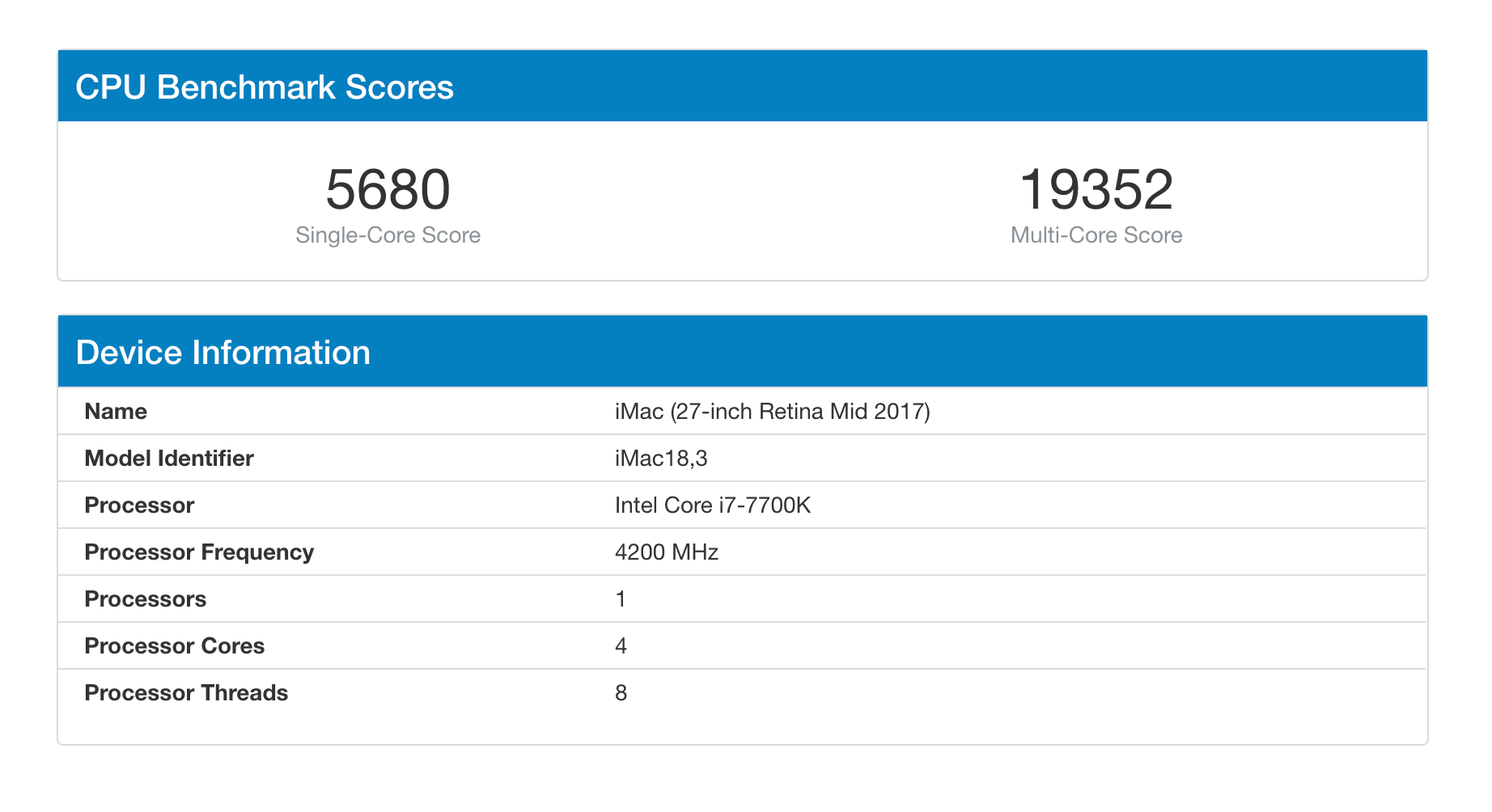
Task: Select the iMac18,3 model identifier value
Action: point(661,459)
